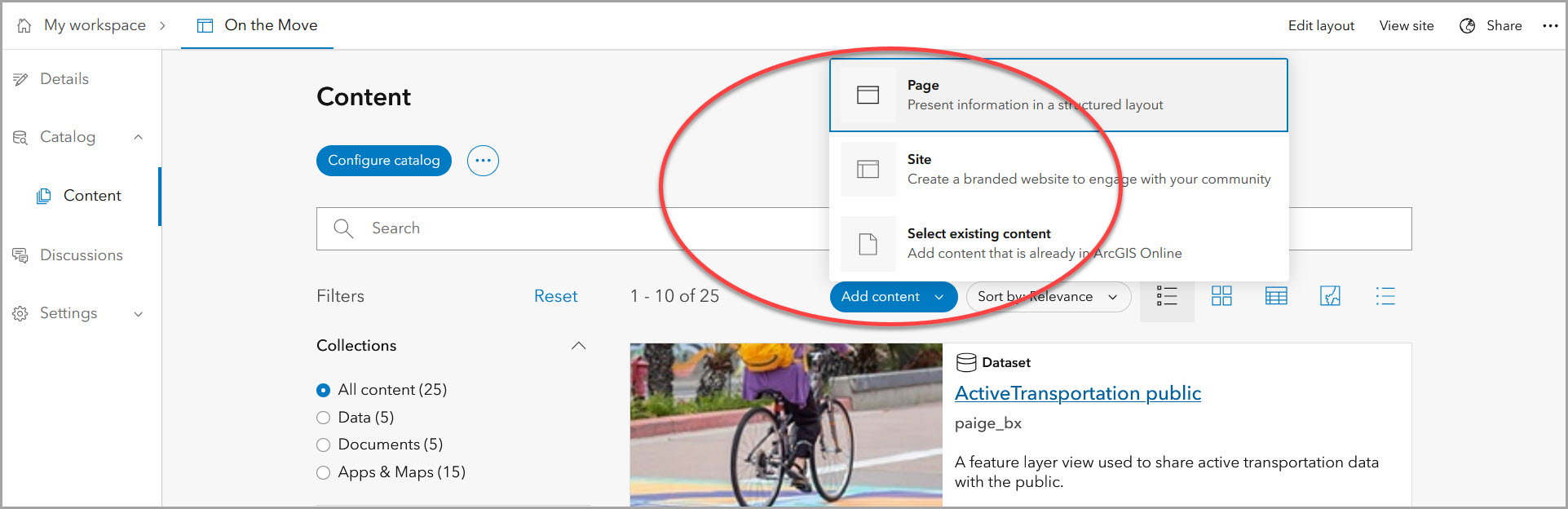Click the Configure catalog button
The width and height of the screenshot is (1568, 509).
tap(383, 161)
